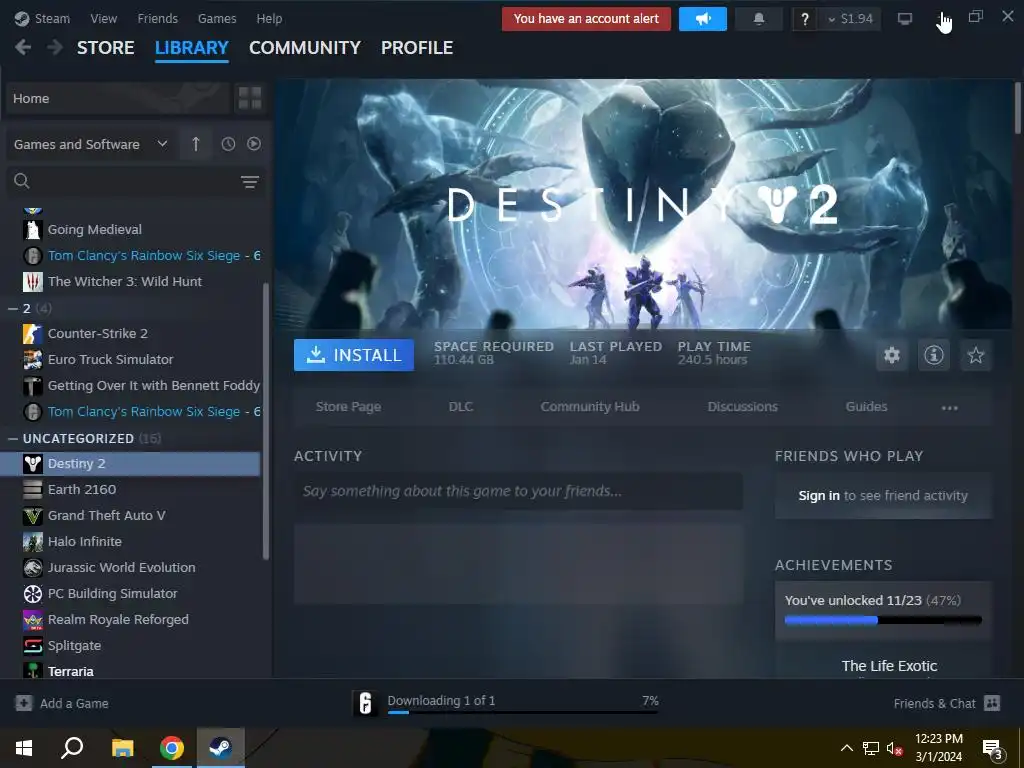Click the achievements progress bar
This screenshot has width=1024, height=768.
pyautogui.click(x=883, y=620)
